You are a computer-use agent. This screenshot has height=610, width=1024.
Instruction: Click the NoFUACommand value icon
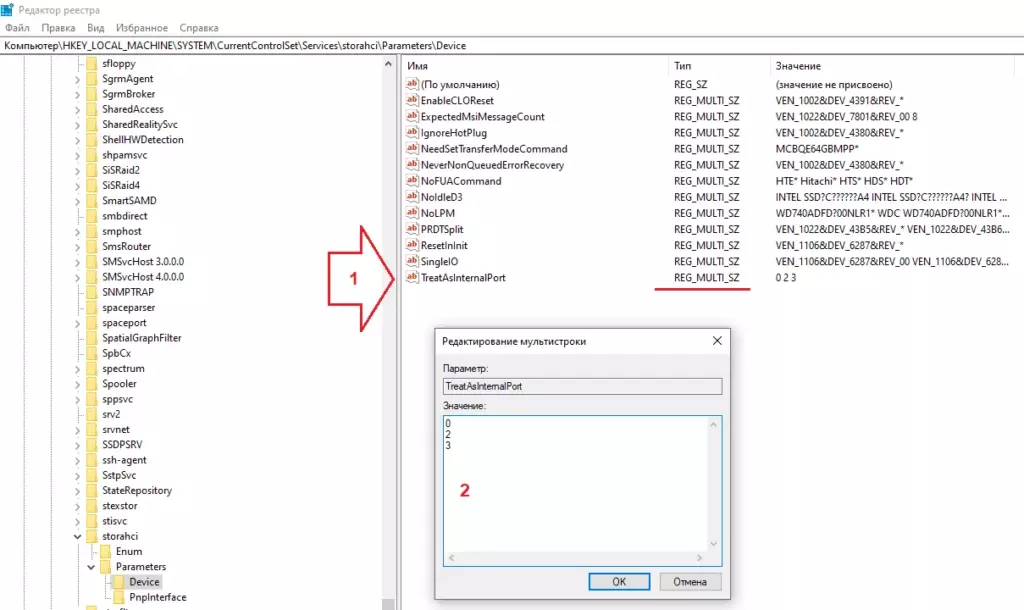click(411, 181)
